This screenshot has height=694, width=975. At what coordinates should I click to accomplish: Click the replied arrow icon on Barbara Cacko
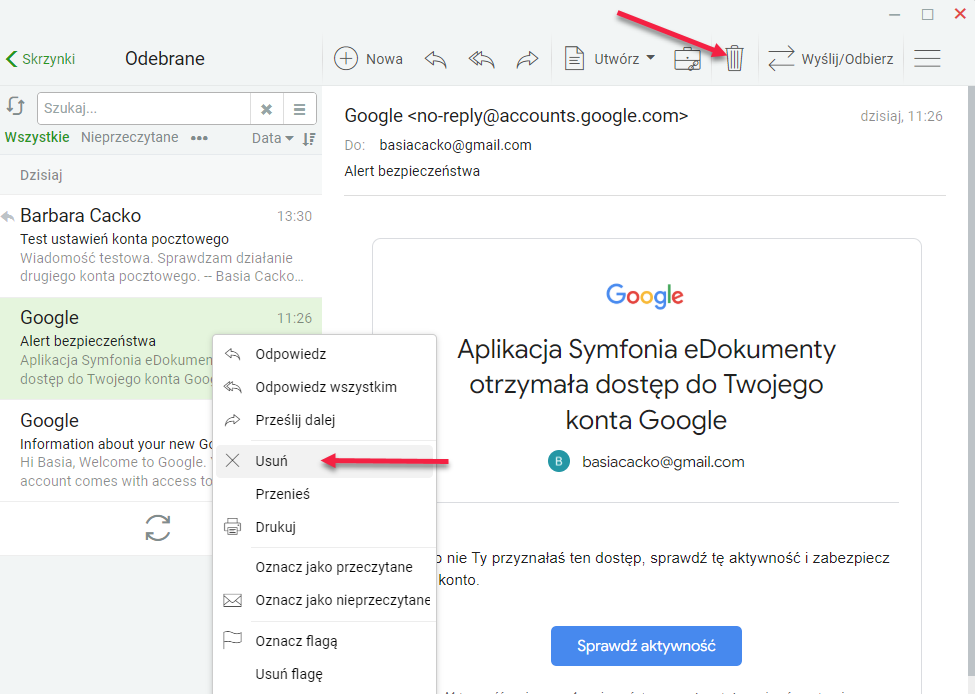[7, 216]
